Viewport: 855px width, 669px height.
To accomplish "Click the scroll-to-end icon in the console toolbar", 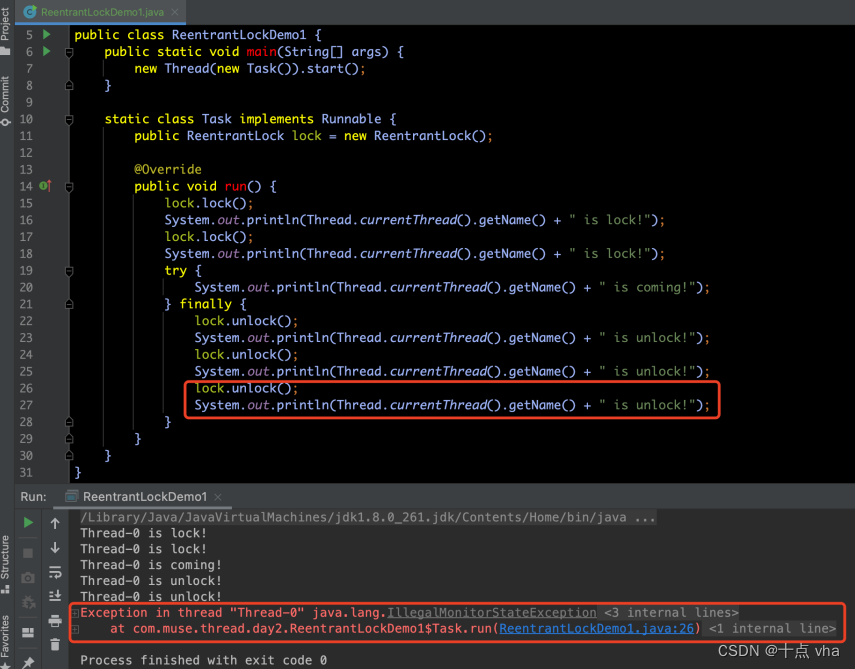I will (x=57, y=595).
